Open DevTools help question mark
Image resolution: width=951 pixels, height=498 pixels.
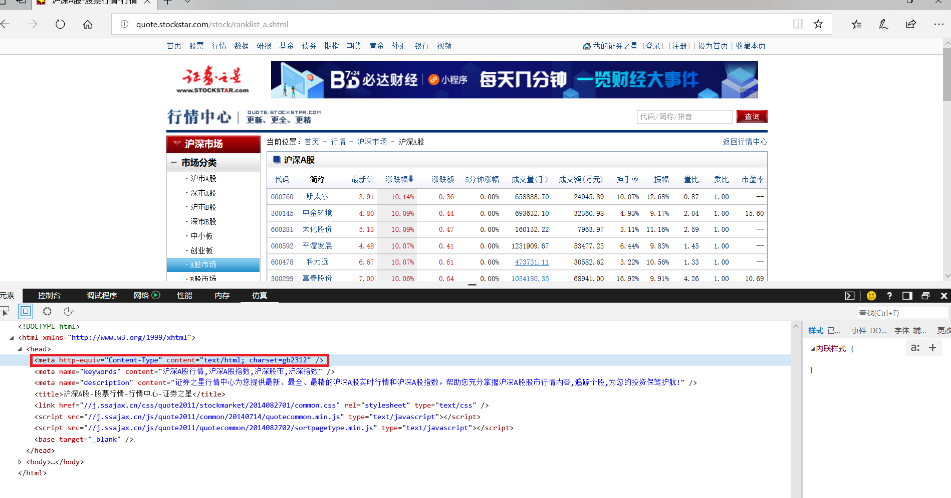tap(889, 295)
